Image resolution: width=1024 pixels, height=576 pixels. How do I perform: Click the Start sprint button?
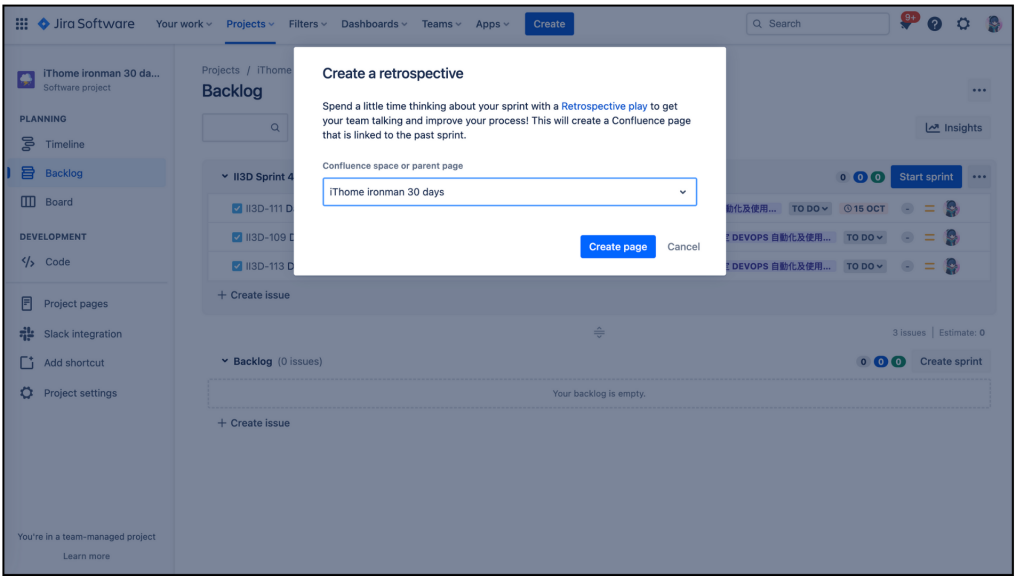coord(926,176)
